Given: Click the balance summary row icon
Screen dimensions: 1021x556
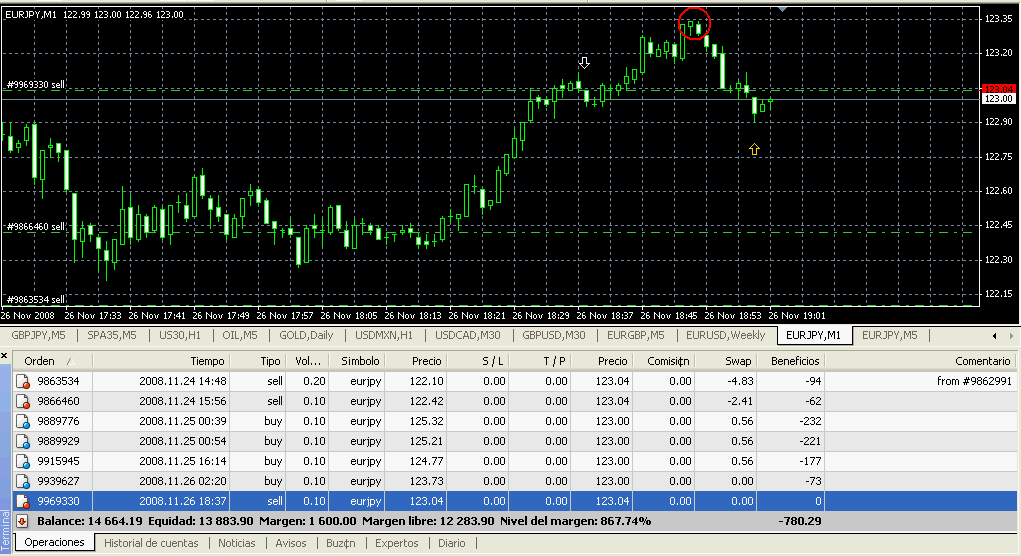Looking at the screenshot, I should 22,521.
